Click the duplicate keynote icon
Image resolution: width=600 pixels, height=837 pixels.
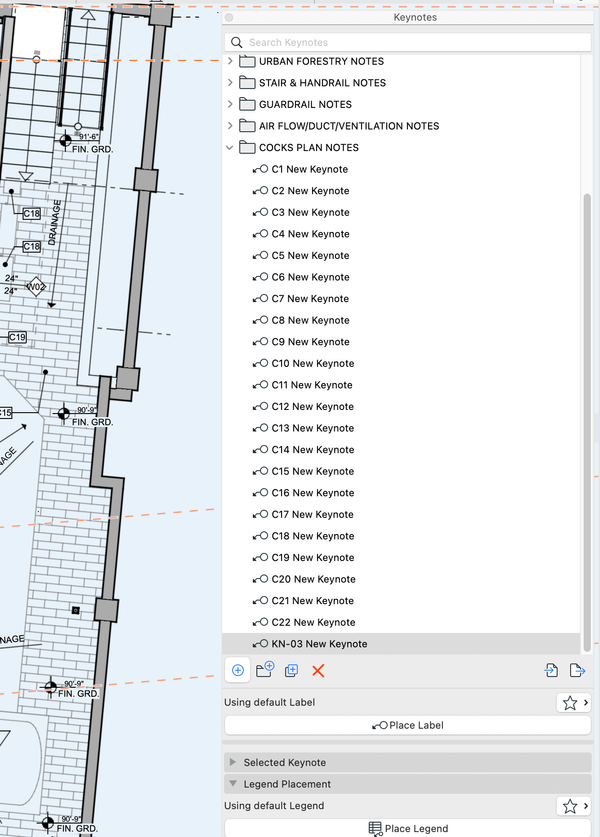(x=291, y=670)
